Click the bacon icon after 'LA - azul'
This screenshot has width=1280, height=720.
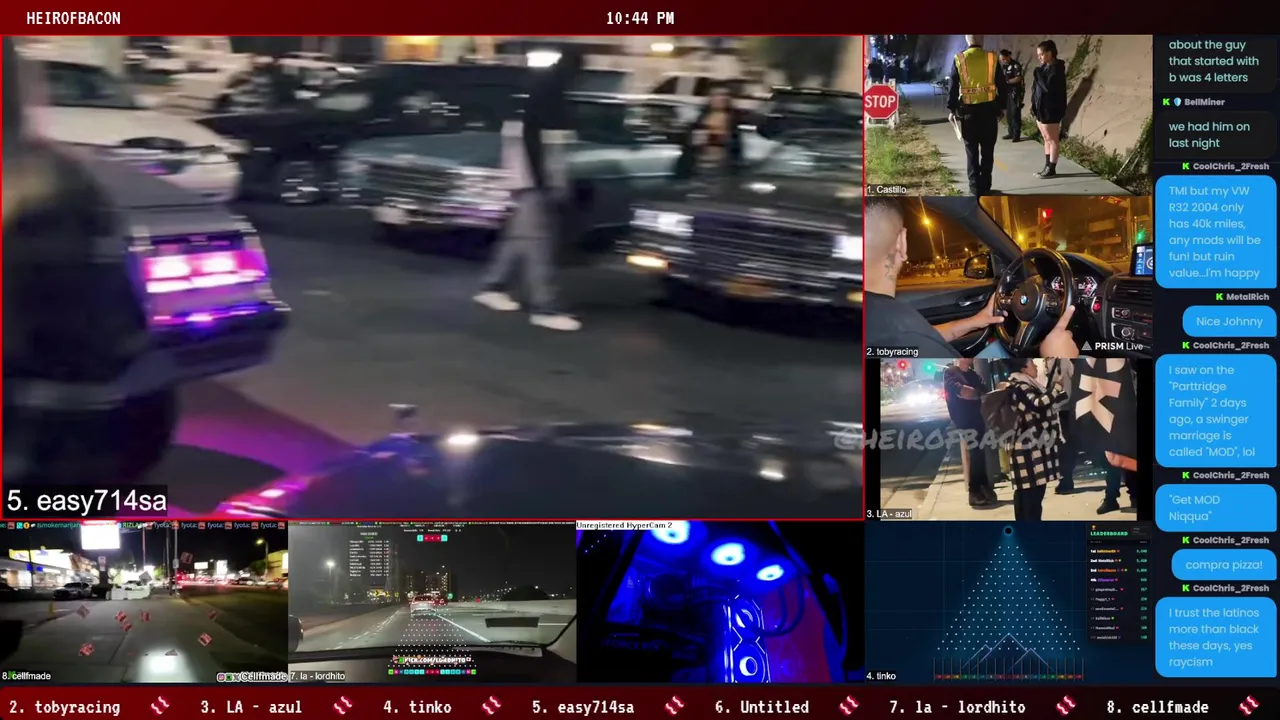tap(343, 706)
